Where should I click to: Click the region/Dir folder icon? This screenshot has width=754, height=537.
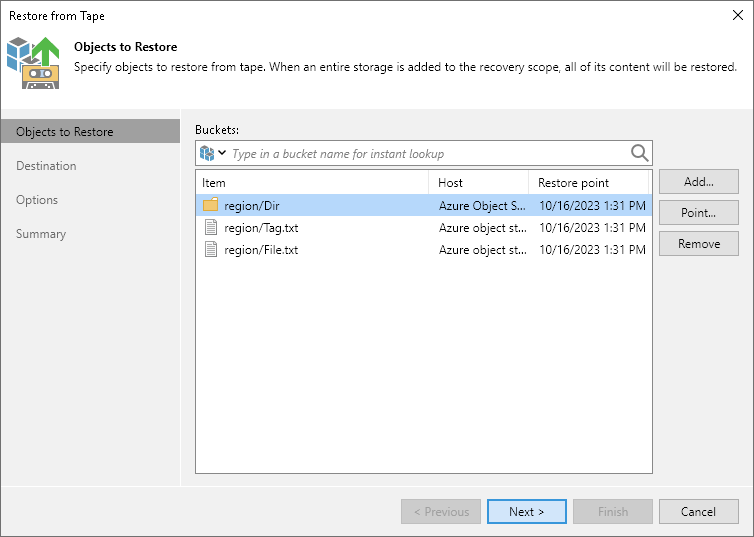pos(211,205)
